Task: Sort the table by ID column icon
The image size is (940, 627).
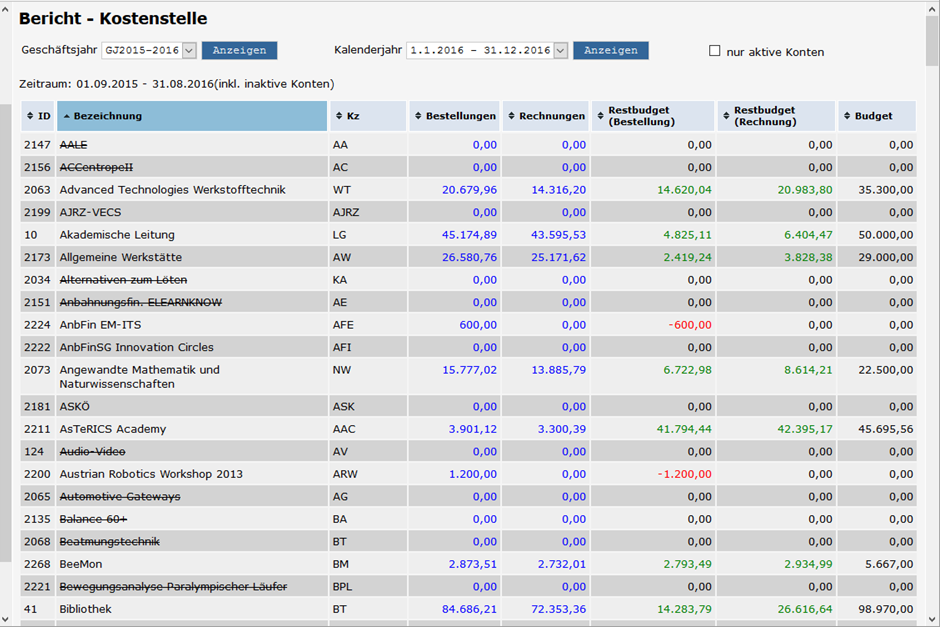Action: tap(30, 116)
